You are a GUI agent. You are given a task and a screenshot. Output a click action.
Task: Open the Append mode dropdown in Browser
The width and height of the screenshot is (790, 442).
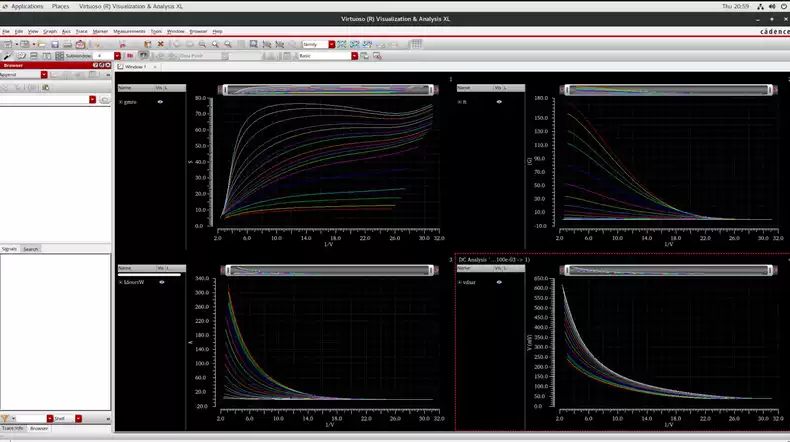pos(44,75)
